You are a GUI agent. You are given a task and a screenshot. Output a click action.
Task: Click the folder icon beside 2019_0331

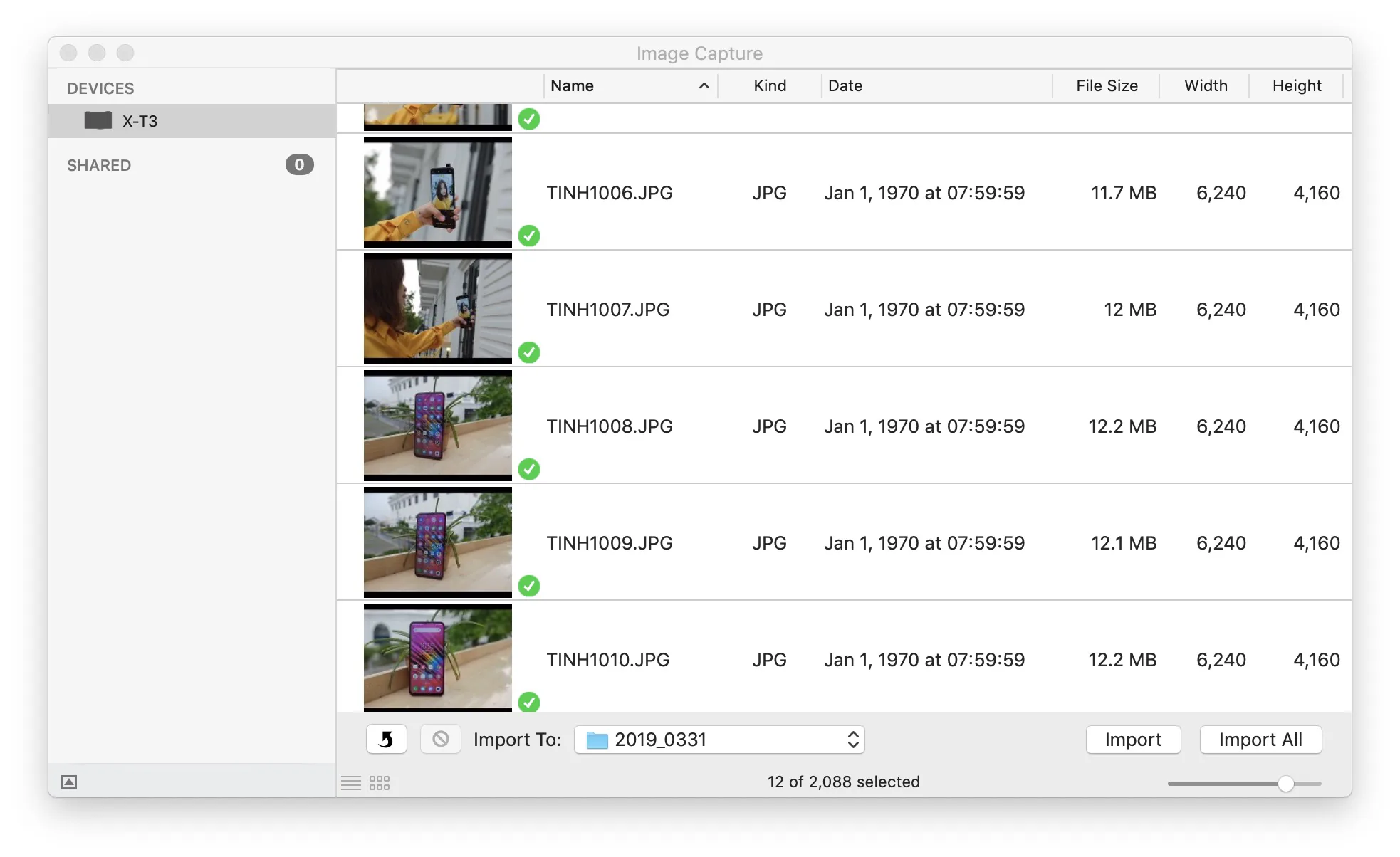[597, 740]
